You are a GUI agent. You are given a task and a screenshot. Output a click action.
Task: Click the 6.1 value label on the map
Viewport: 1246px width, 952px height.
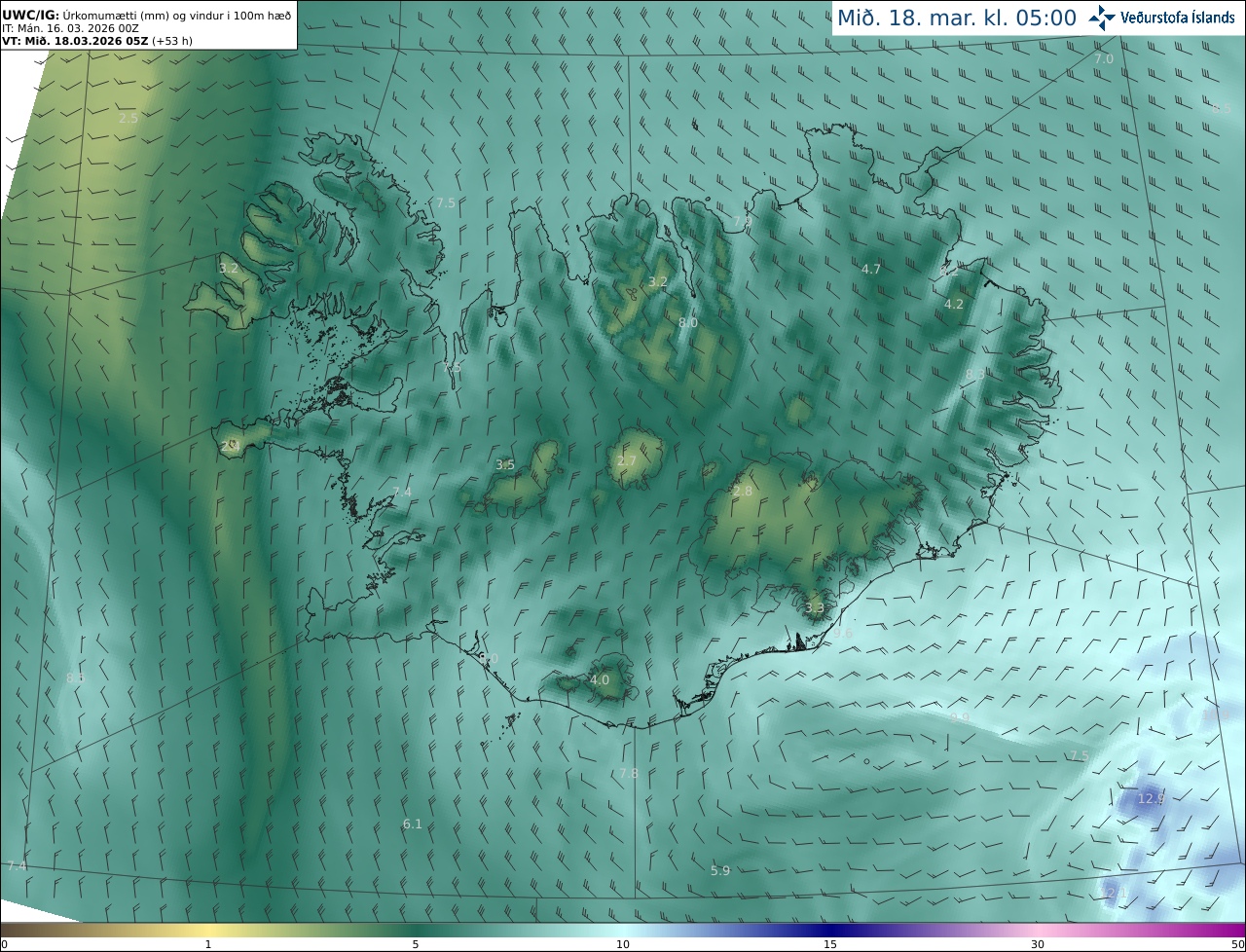tap(413, 824)
